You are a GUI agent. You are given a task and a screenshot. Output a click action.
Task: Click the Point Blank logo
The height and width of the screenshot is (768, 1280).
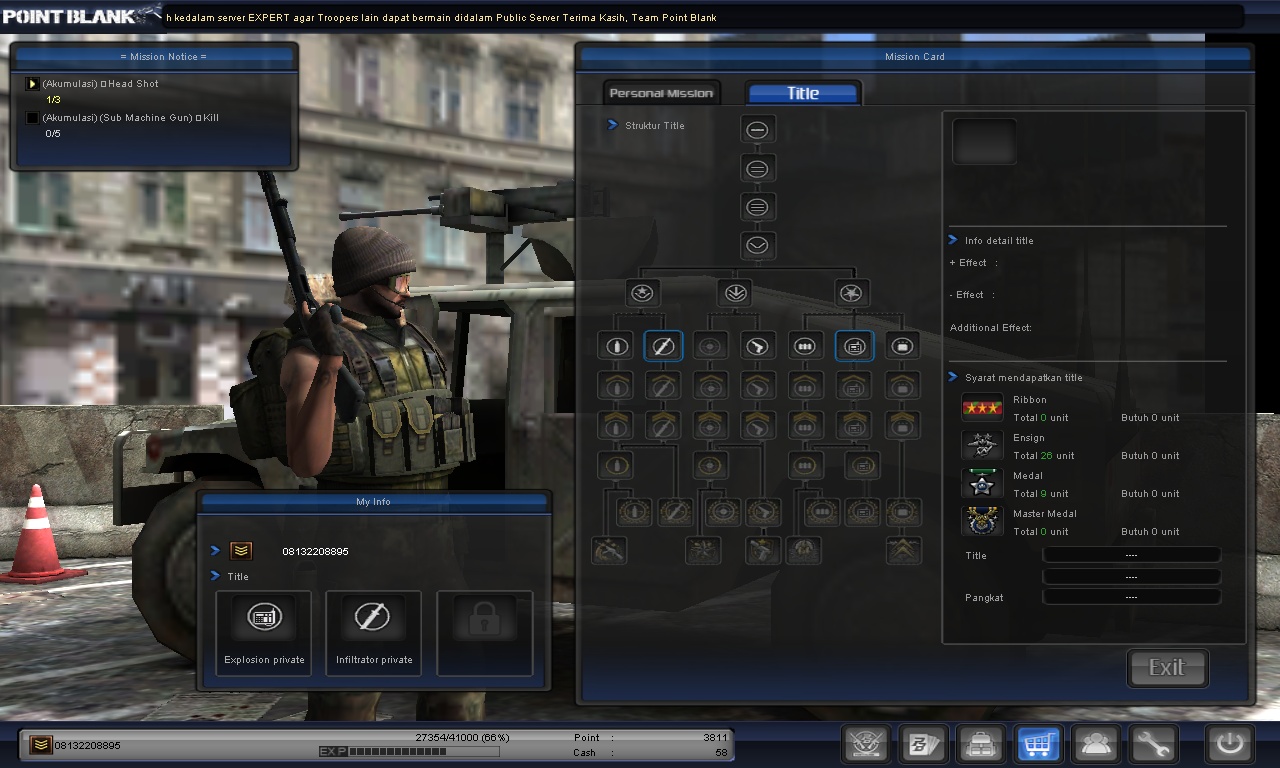point(80,15)
